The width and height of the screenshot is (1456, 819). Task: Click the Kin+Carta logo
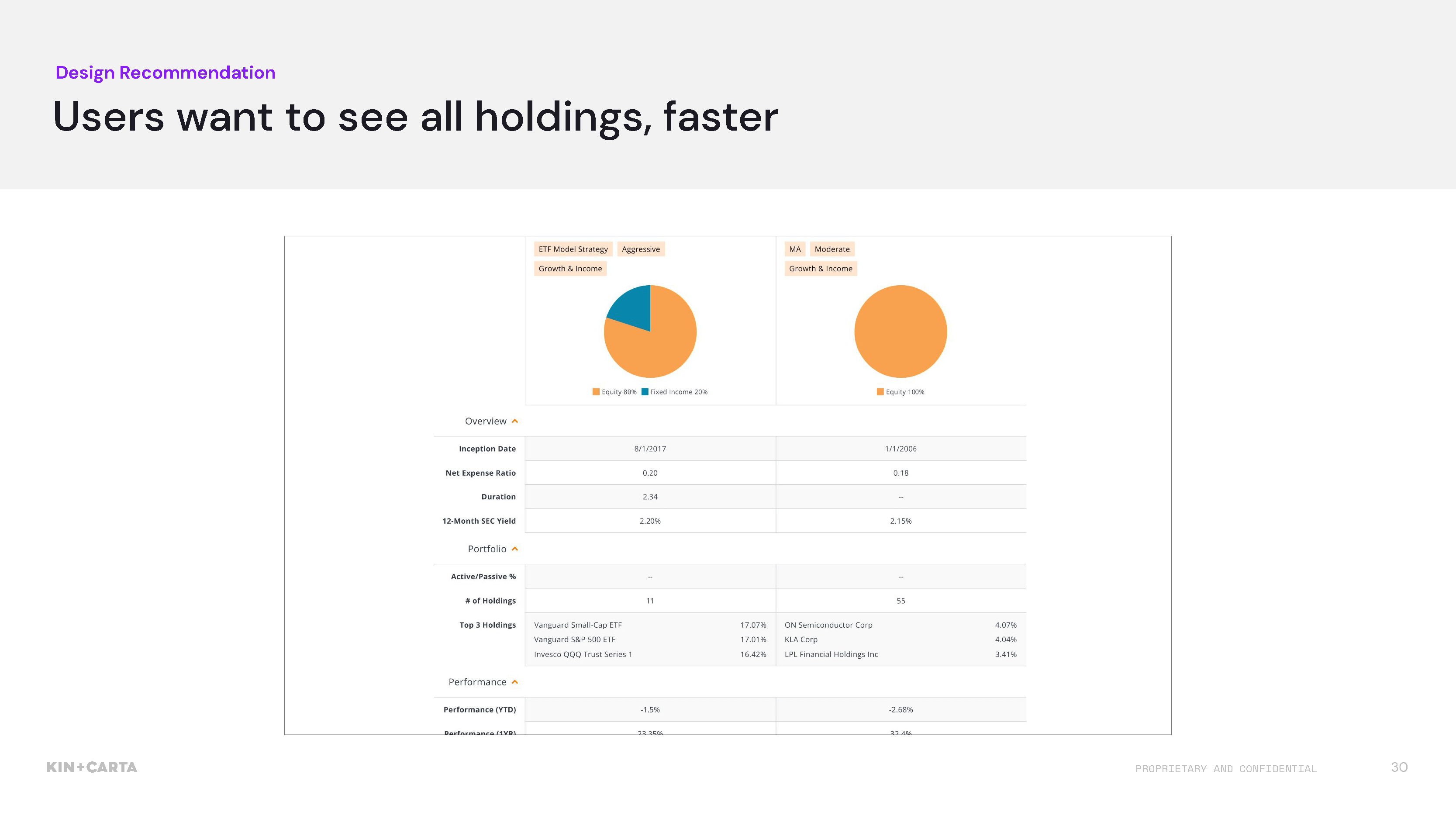click(92, 767)
